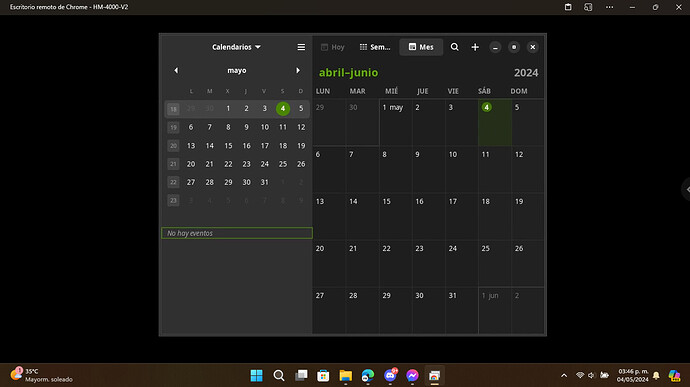Select day 24 cell in month grid
The height and width of the screenshot is (387, 690).
click(462, 263)
